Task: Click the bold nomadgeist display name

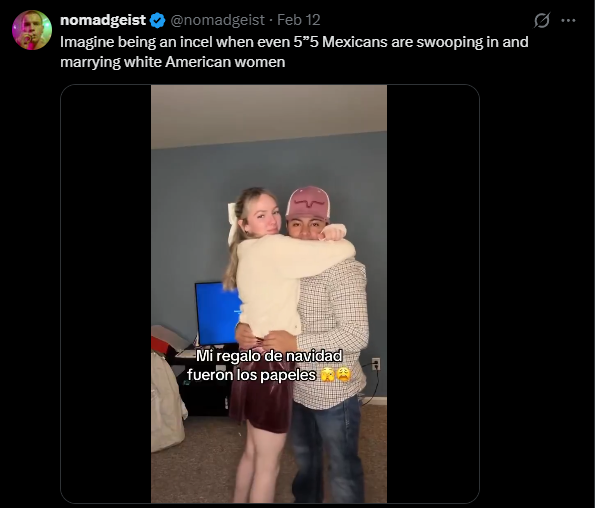Action: click(103, 20)
